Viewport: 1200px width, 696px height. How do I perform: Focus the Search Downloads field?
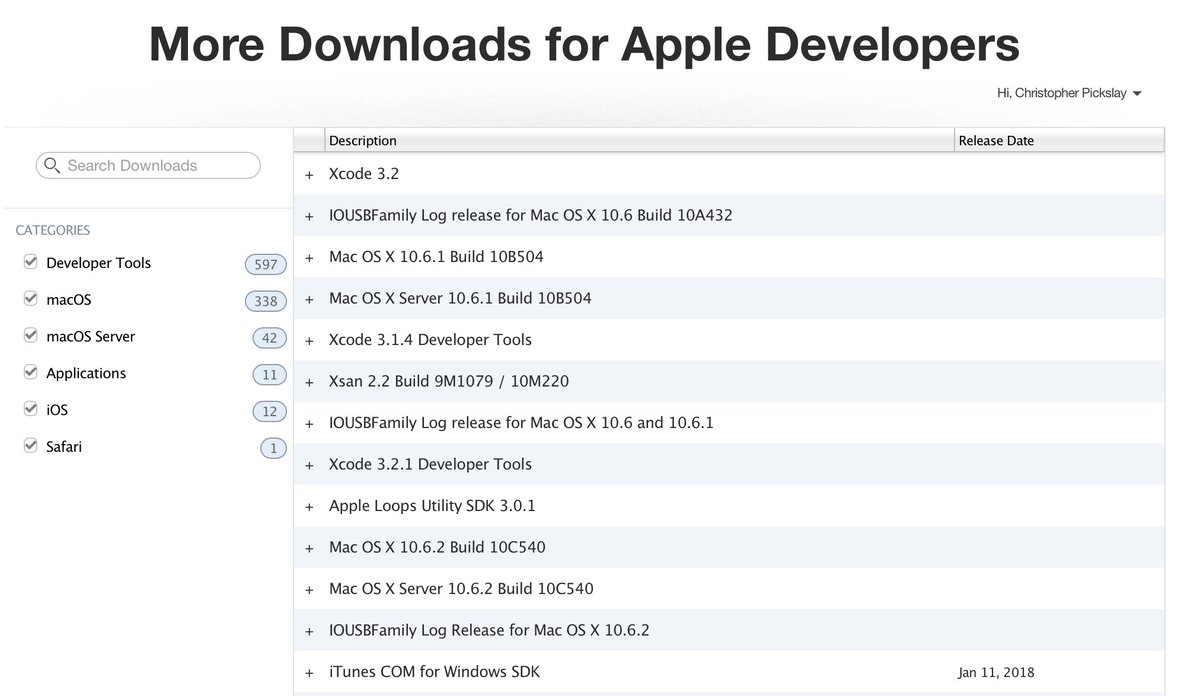pos(148,166)
